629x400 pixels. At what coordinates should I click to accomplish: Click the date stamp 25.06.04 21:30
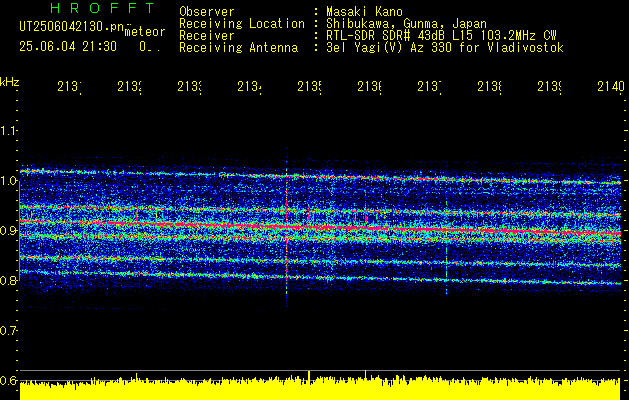[68, 47]
